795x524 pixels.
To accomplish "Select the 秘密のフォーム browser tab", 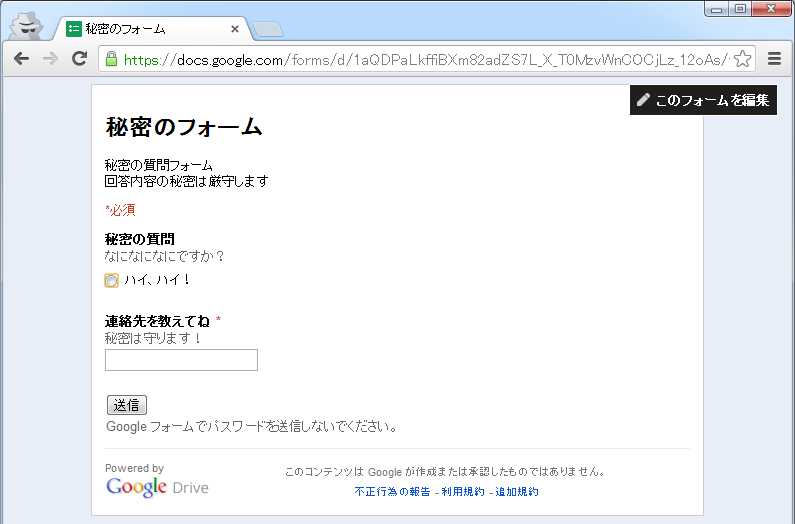I will click(152, 29).
